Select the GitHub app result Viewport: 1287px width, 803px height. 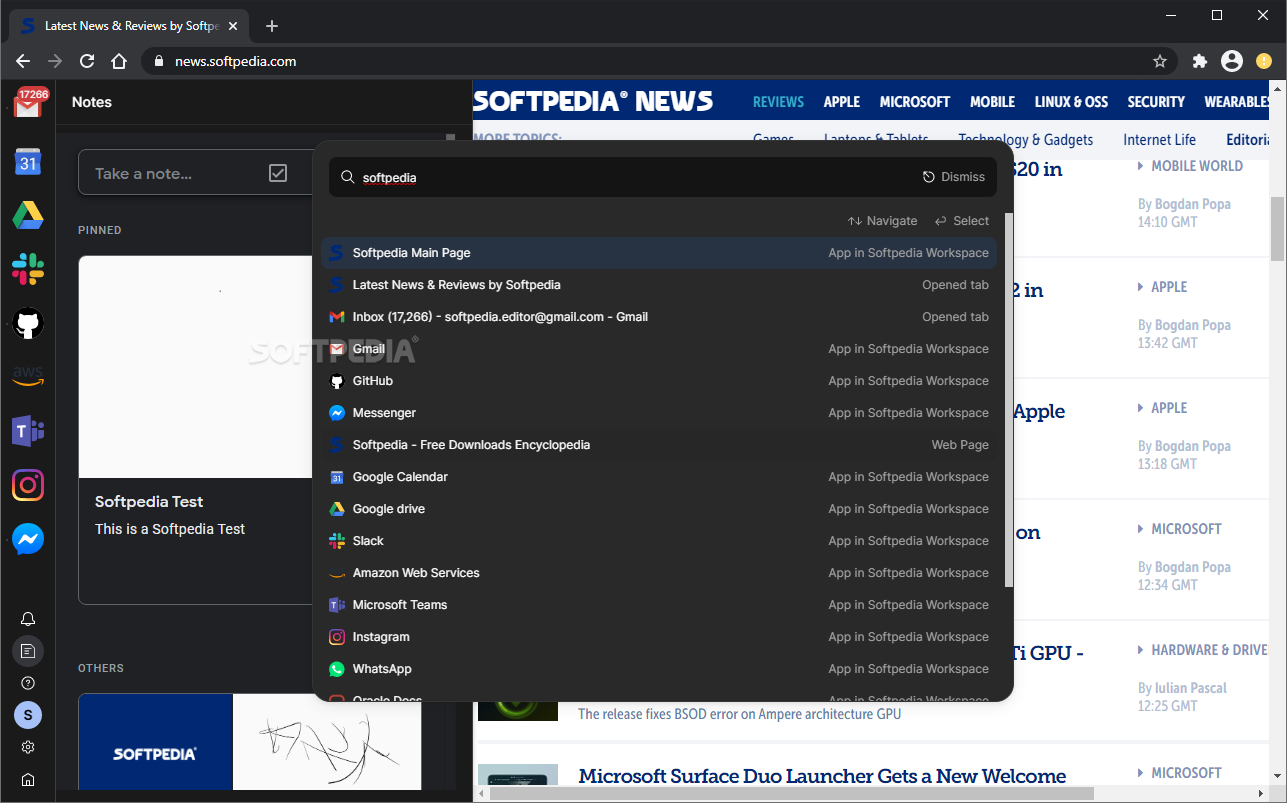click(x=659, y=381)
